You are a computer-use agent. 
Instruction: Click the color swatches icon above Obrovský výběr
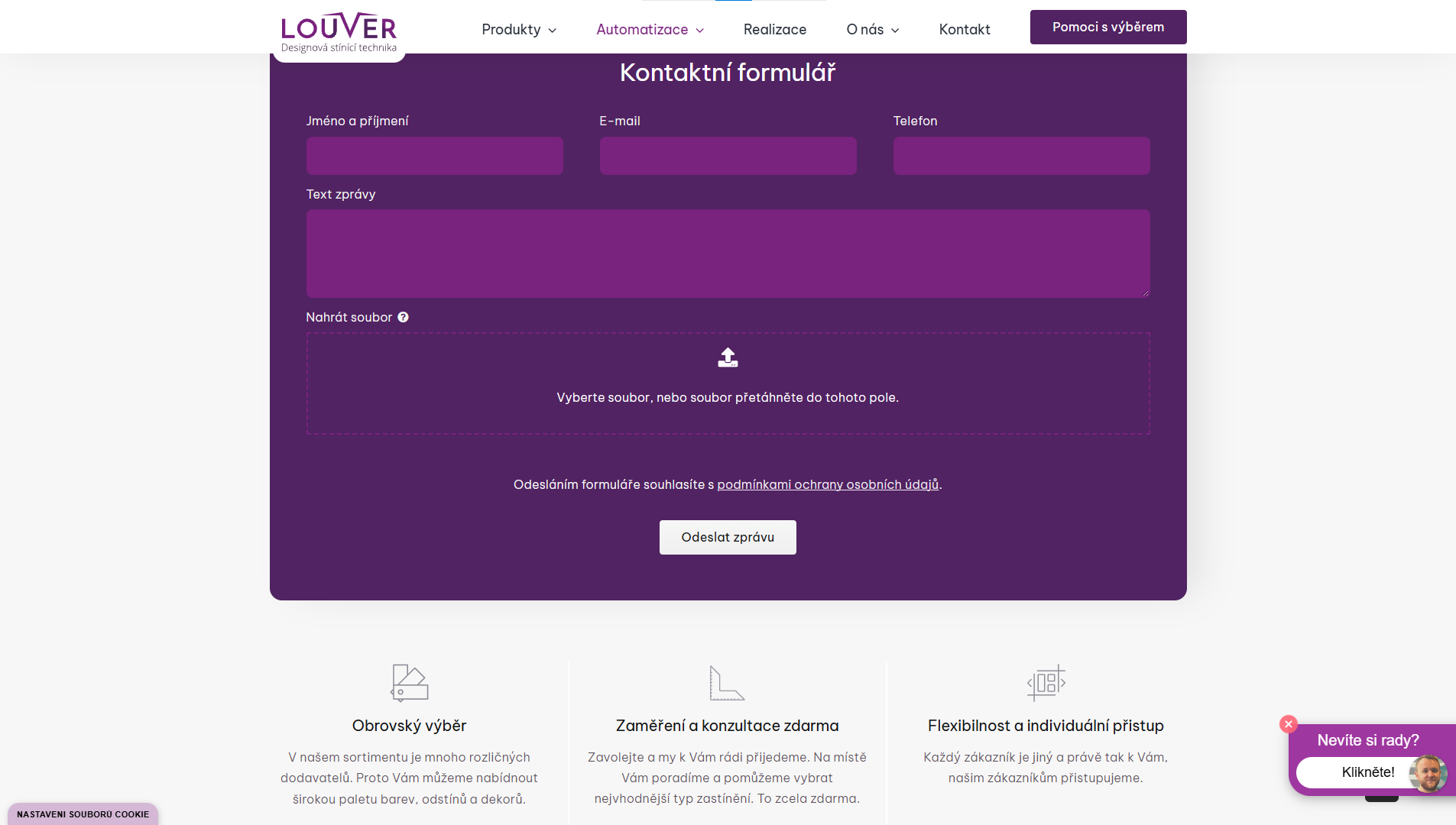point(409,682)
